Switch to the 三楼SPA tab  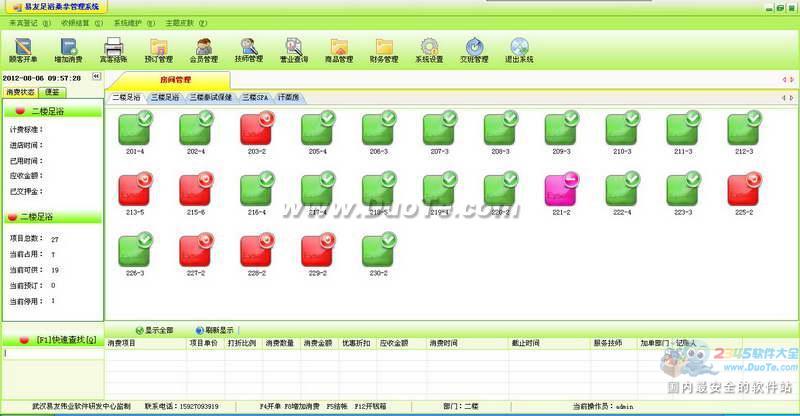click(x=255, y=98)
